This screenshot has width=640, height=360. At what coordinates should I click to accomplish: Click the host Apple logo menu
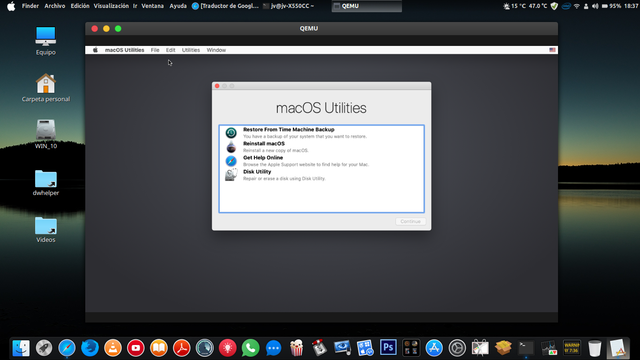(11, 6)
